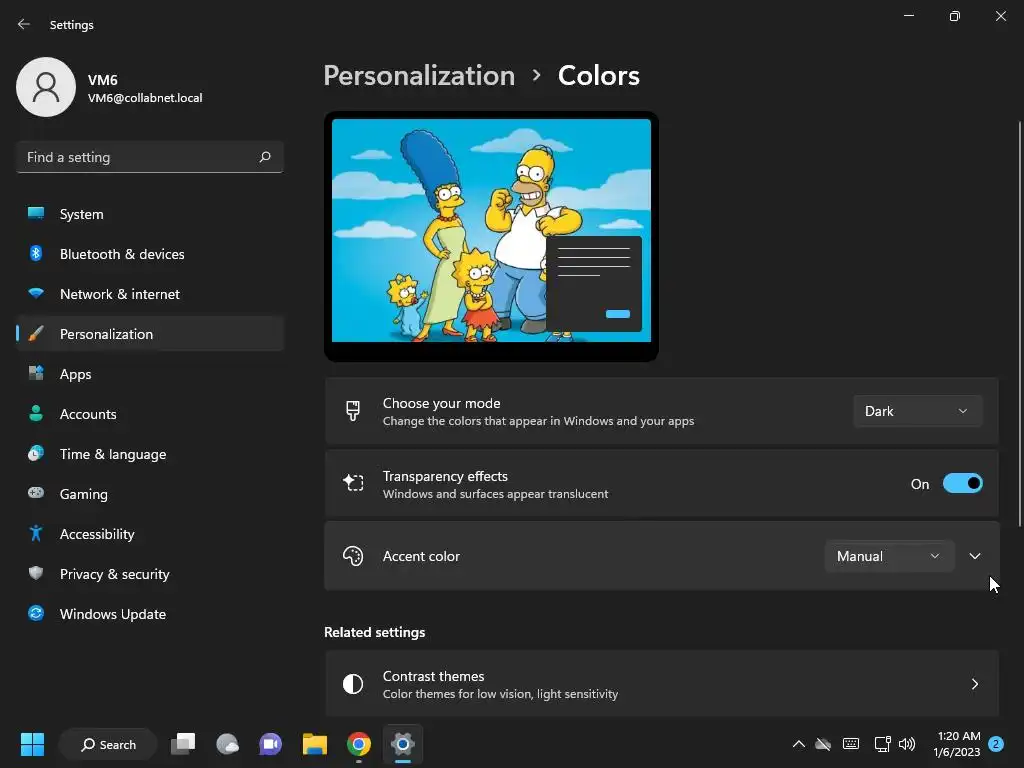The height and width of the screenshot is (768, 1024).
Task: Open Apps settings page
Action: [150, 374]
